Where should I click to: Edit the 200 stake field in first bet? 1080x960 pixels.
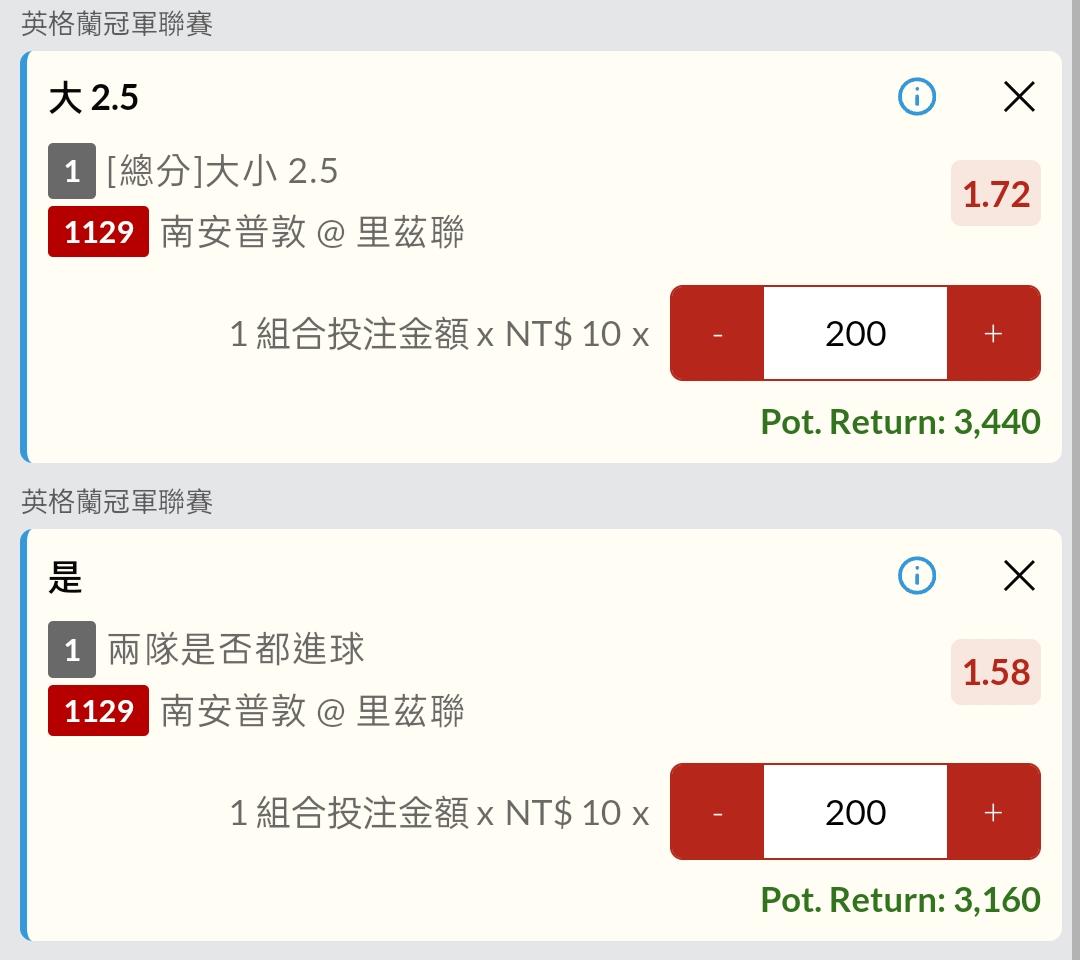pos(855,333)
